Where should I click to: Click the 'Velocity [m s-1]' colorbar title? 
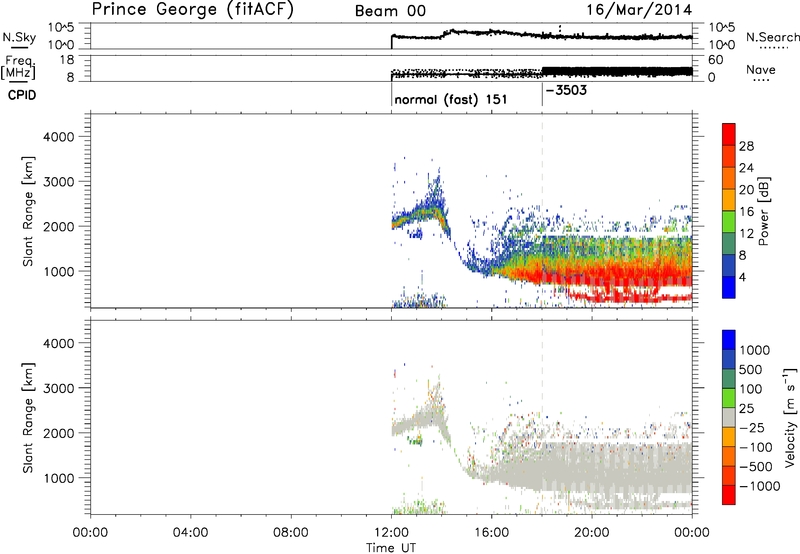[x=790, y=417]
